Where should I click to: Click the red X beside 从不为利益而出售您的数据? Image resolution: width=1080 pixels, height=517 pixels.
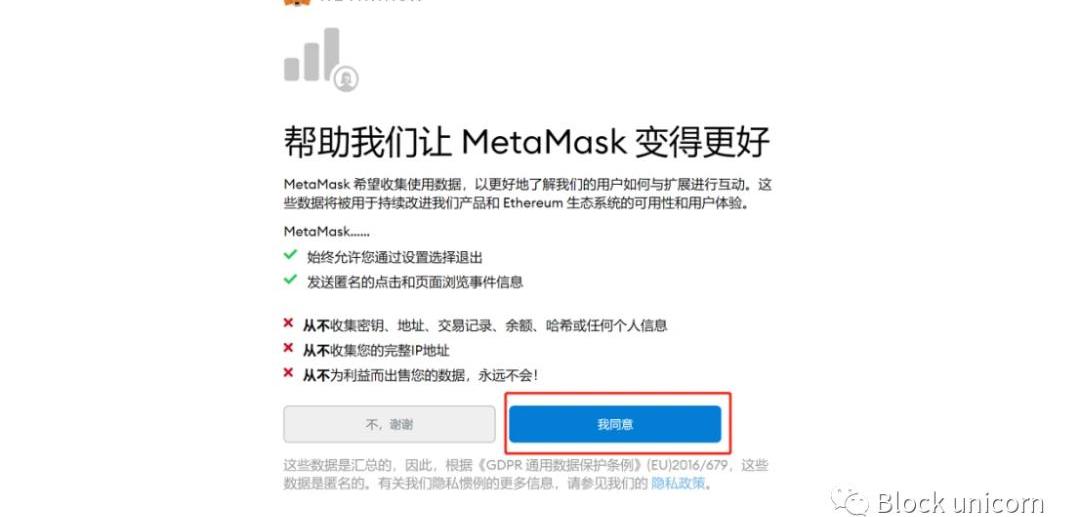(x=289, y=373)
